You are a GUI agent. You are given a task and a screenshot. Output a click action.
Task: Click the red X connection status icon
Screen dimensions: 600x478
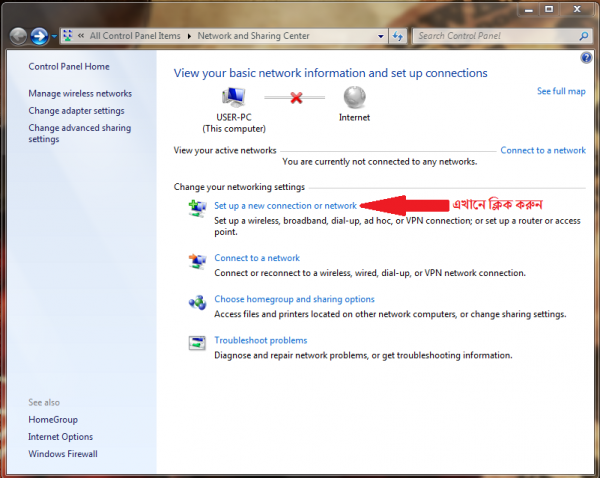point(296,98)
